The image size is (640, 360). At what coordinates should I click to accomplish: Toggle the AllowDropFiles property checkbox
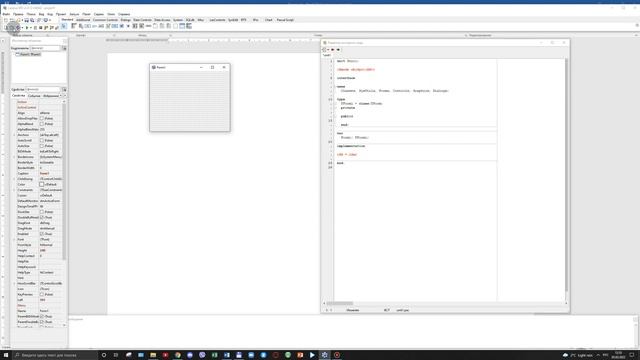tap(42, 118)
